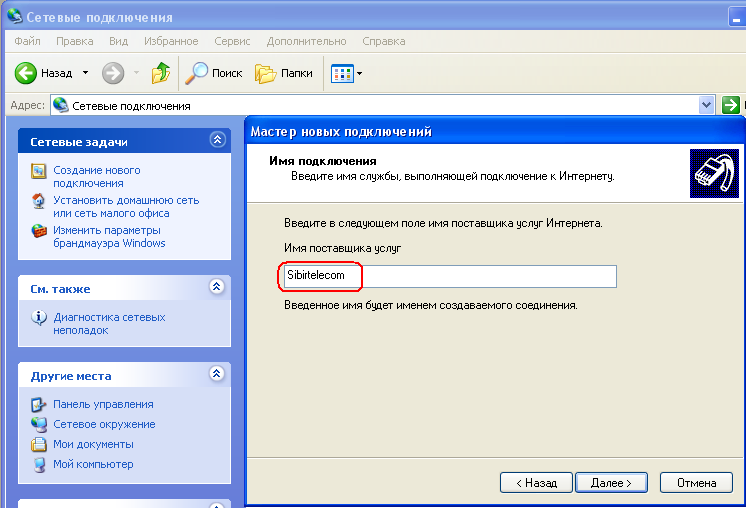Open the Сервис menu

coord(232,41)
